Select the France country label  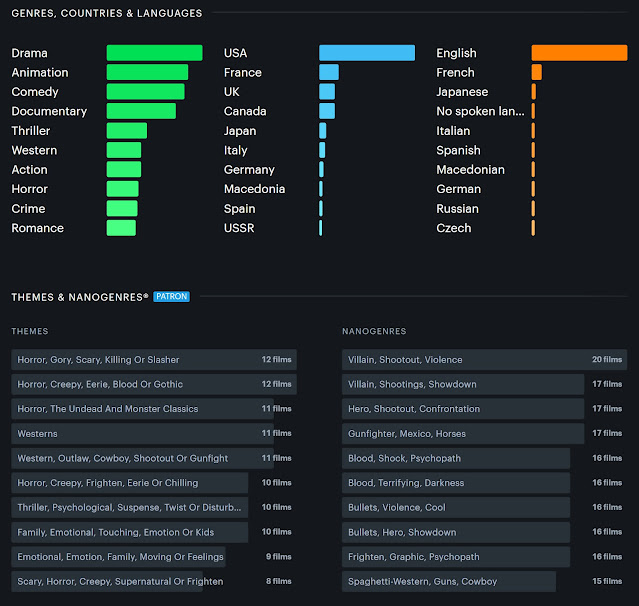pyautogui.click(x=242, y=73)
